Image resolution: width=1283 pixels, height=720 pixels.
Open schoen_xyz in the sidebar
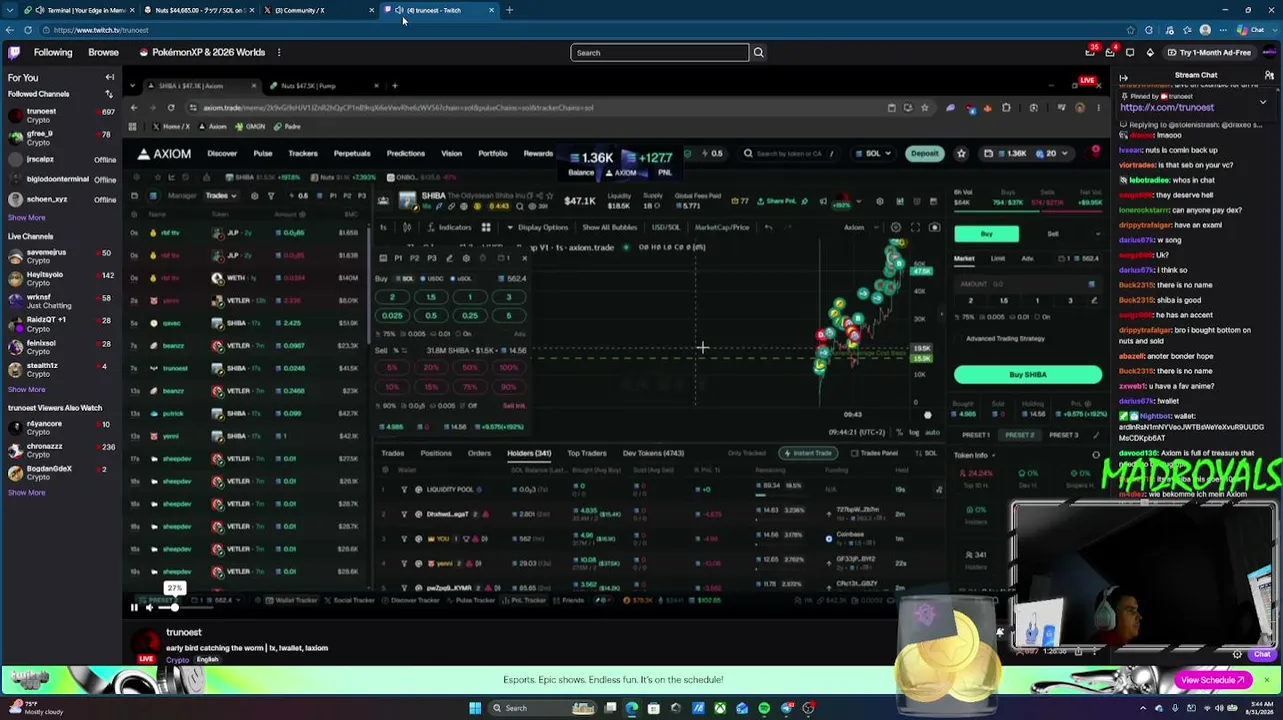pos(60,199)
